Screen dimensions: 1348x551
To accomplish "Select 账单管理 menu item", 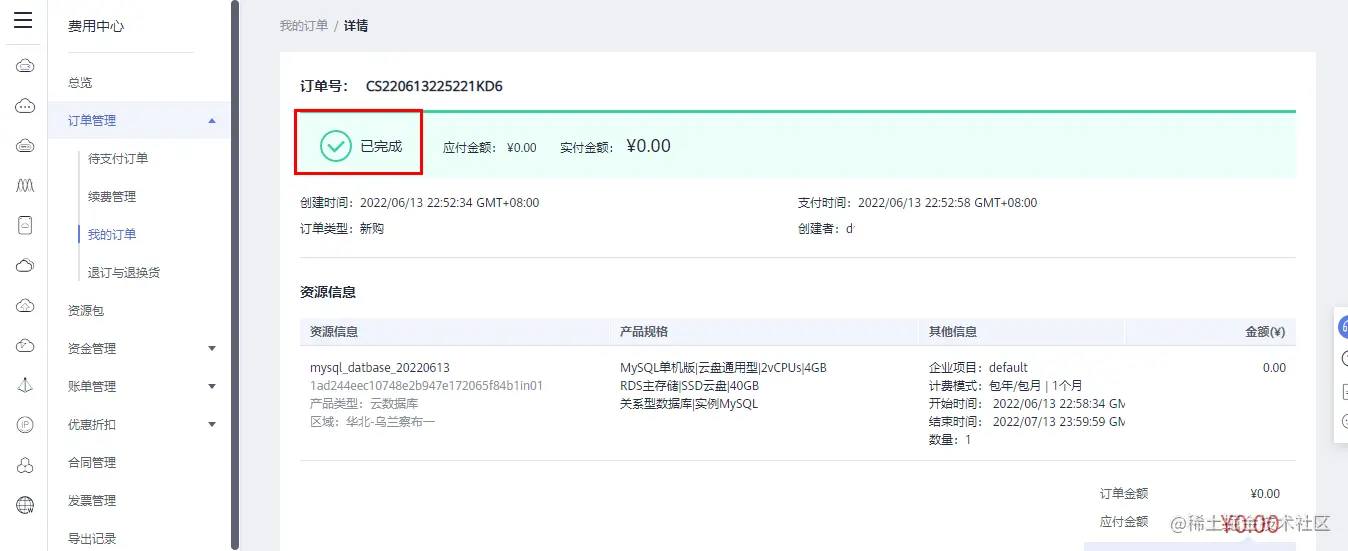I will 92,387.
